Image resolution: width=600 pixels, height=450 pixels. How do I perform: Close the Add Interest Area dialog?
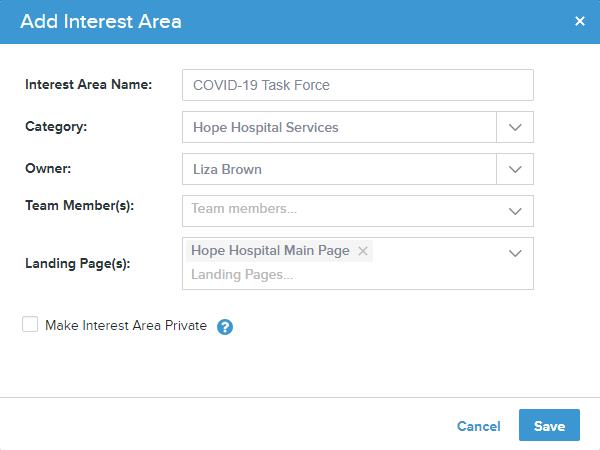[580, 21]
